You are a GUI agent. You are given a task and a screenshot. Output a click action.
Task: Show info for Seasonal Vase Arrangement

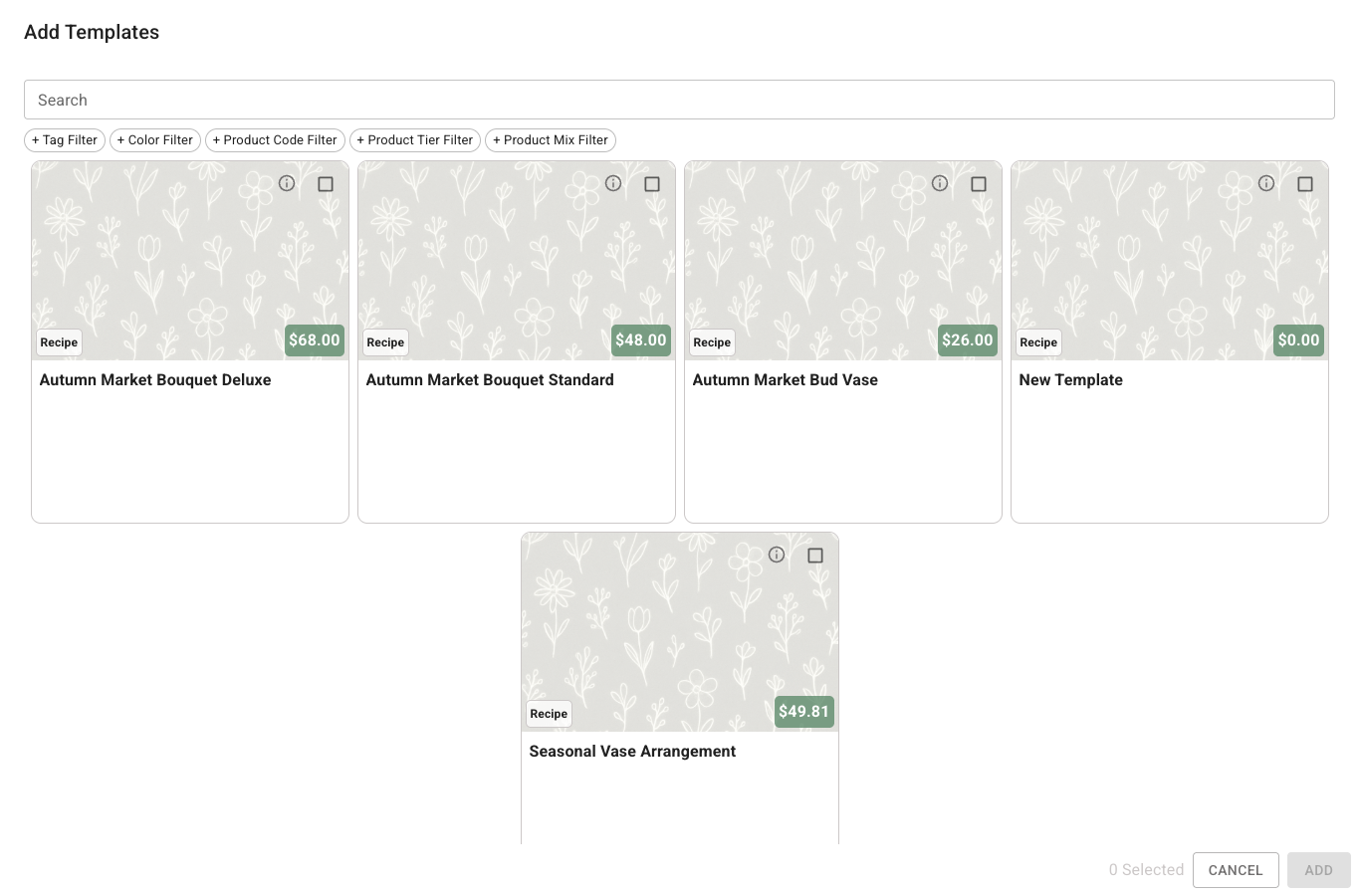[777, 555]
